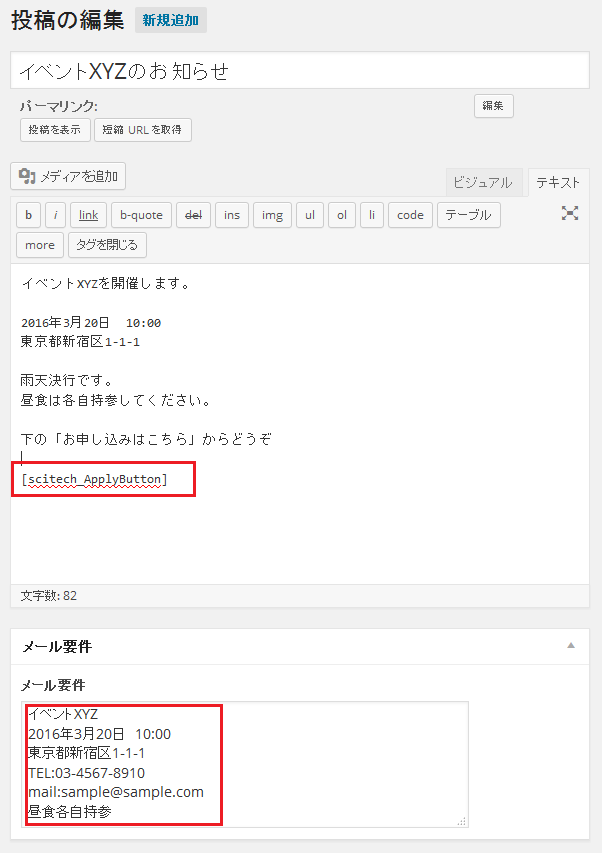Click the テーブル toolbar button
Image resolution: width=602 pixels, height=853 pixels.
coord(469,215)
